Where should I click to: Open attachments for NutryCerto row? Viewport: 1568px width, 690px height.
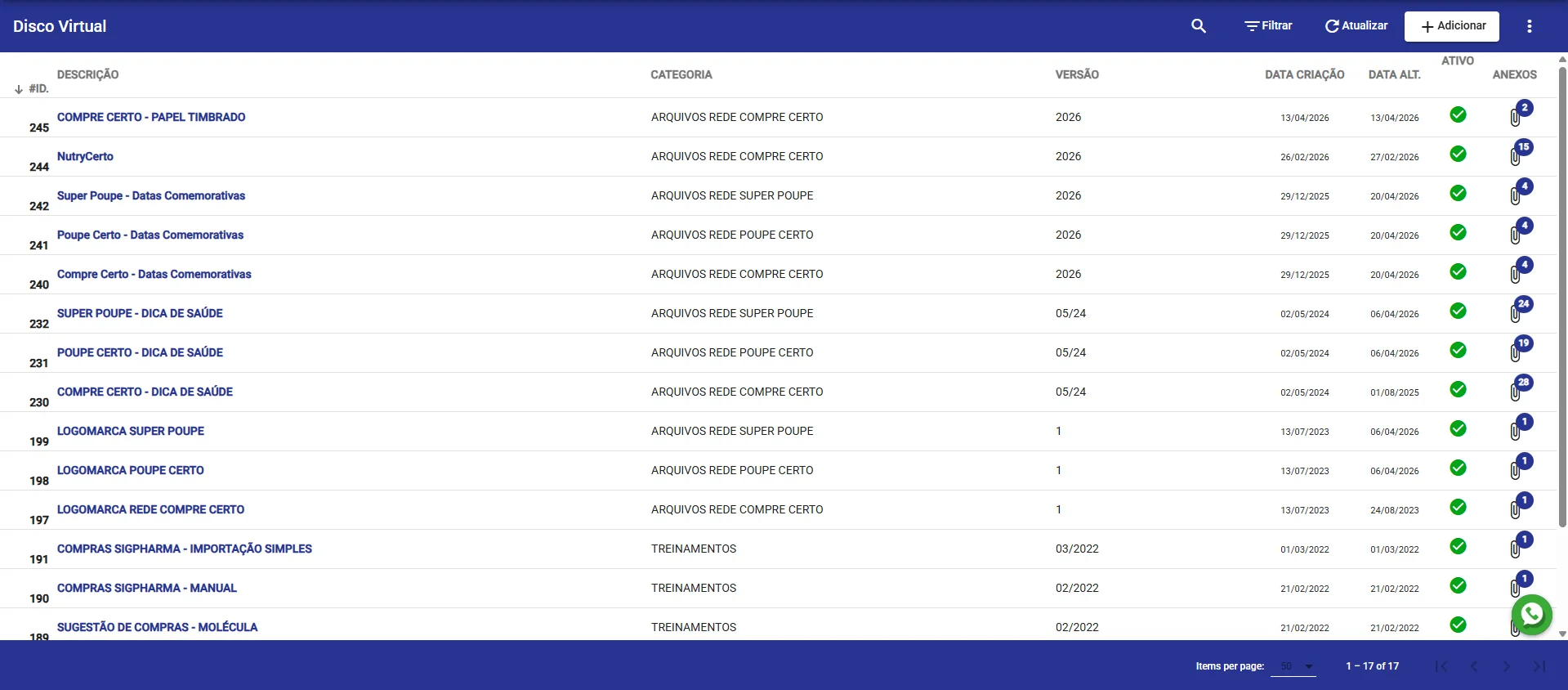click(1521, 153)
